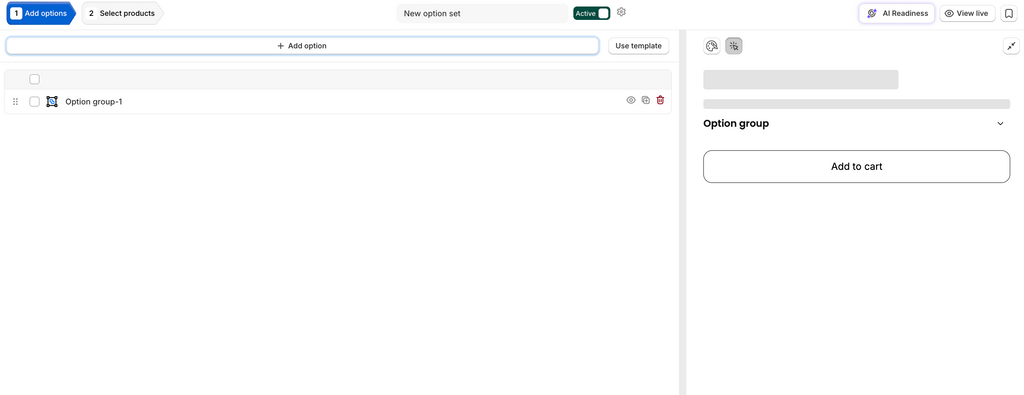Open option set settings gear
Viewport: 1024px width, 395px height.
pyautogui.click(x=621, y=12)
